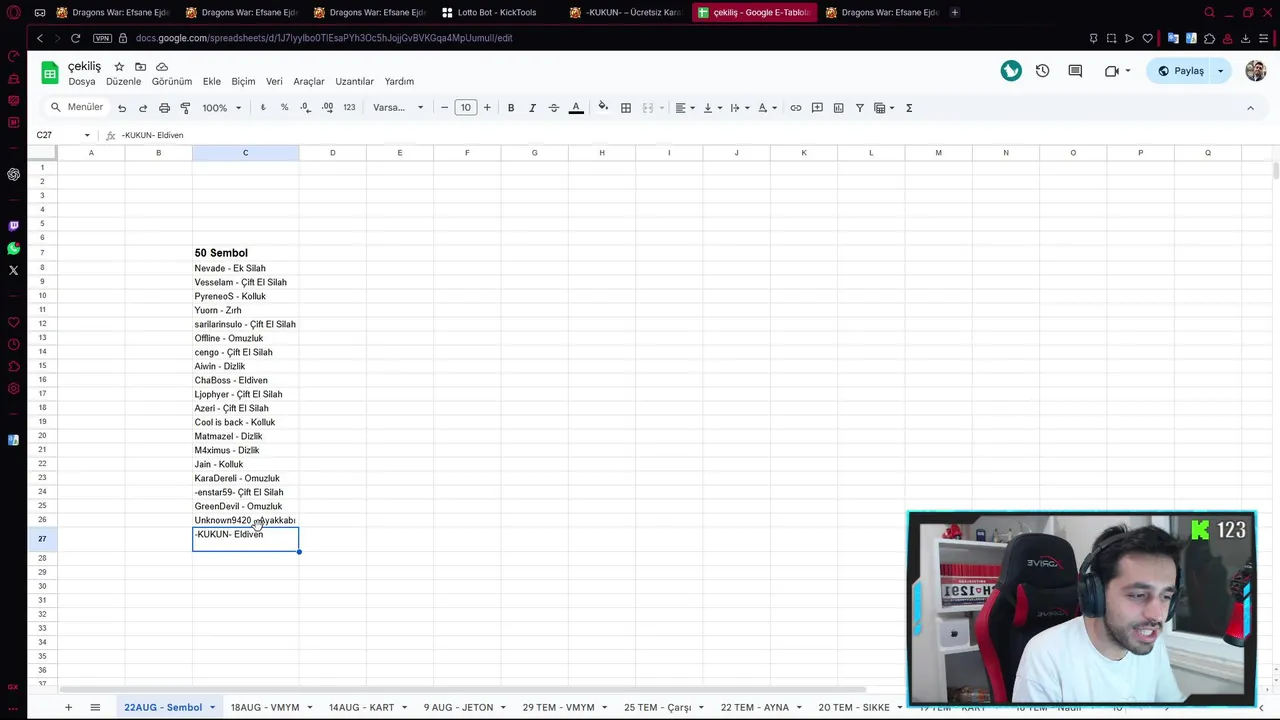
Task: Print the spreadsheet via printer icon
Action: [164, 108]
